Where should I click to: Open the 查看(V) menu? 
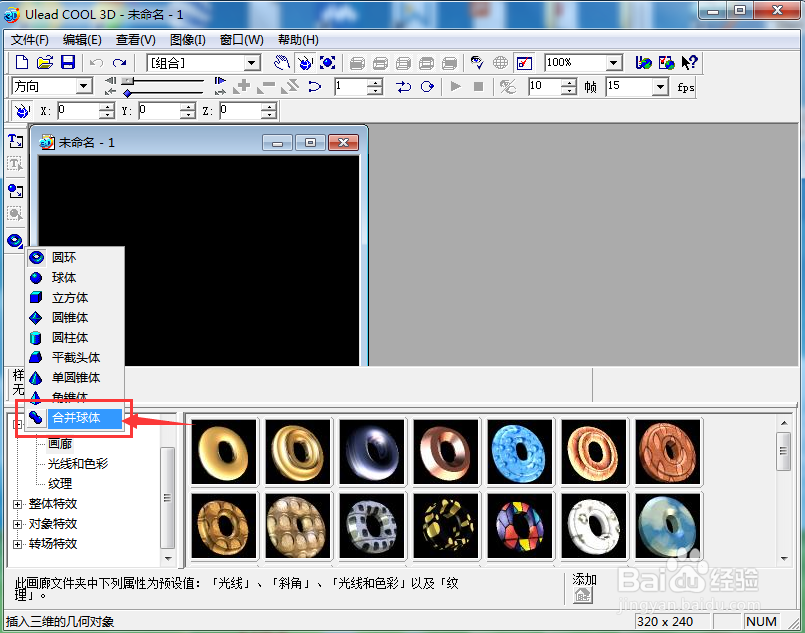136,40
